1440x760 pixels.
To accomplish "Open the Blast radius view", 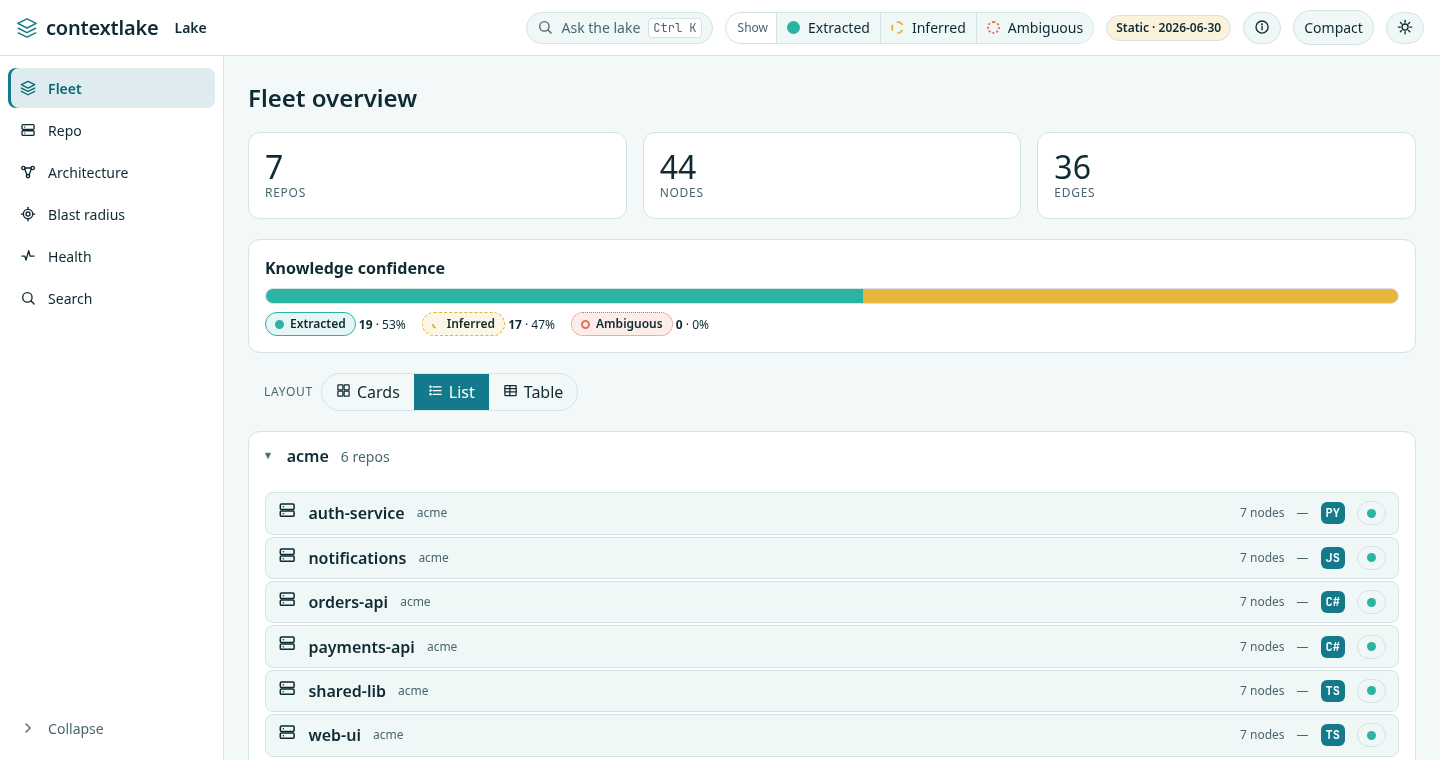I will 112,214.
